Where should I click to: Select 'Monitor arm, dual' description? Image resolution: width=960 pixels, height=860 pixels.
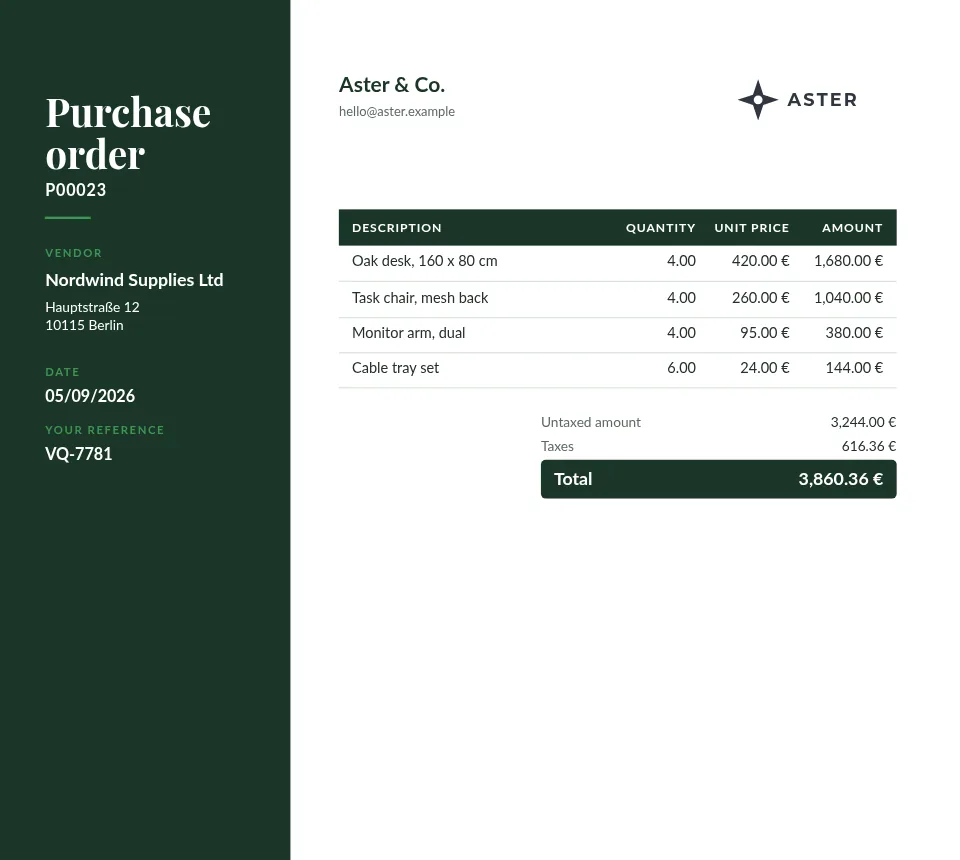tap(408, 333)
